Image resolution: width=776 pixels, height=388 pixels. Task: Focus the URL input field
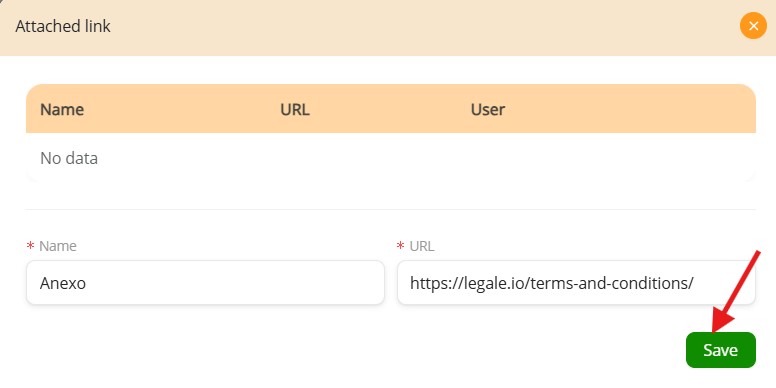(x=576, y=283)
